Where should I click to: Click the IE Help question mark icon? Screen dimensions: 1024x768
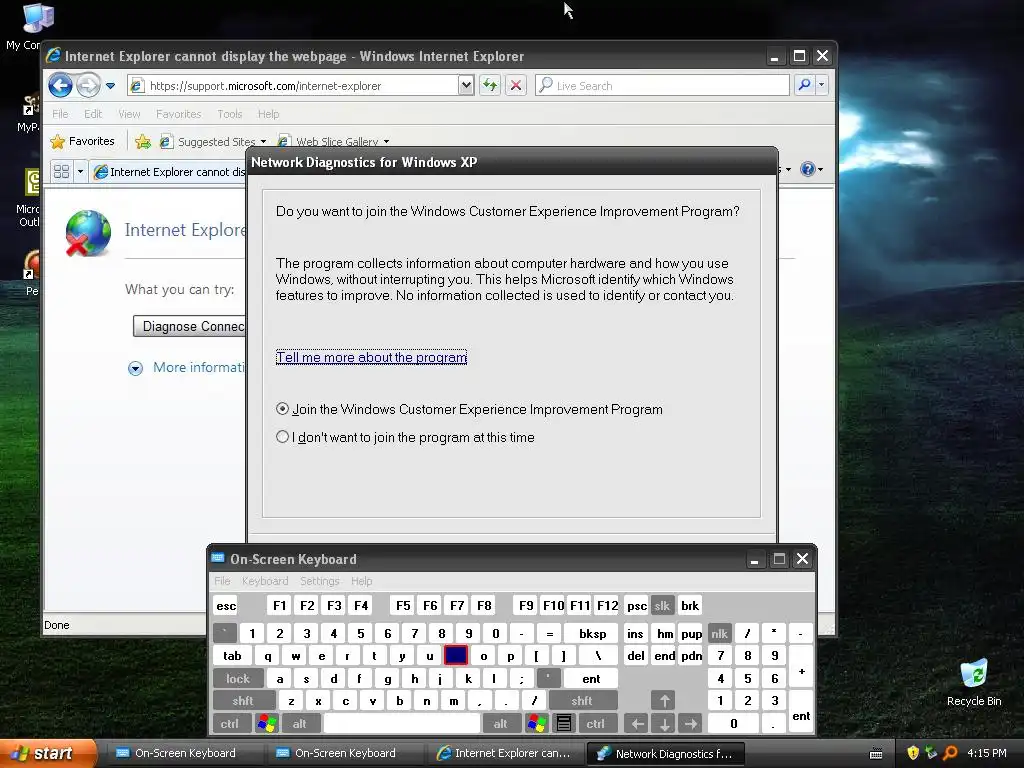pos(808,169)
